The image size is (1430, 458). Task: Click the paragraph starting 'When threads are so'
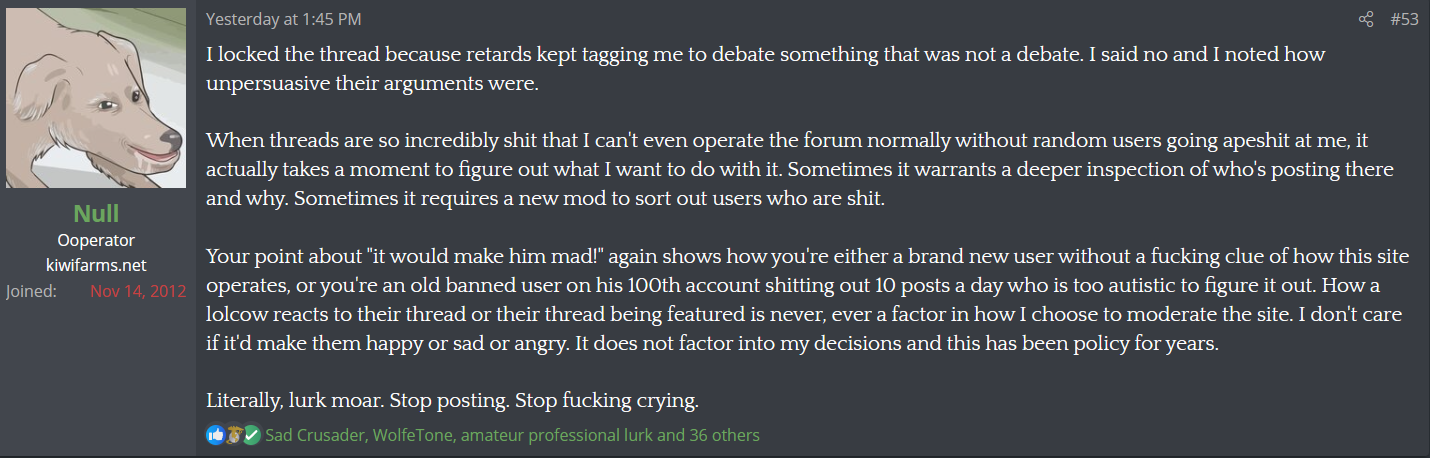pyautogui.click(x=800, y=169)
